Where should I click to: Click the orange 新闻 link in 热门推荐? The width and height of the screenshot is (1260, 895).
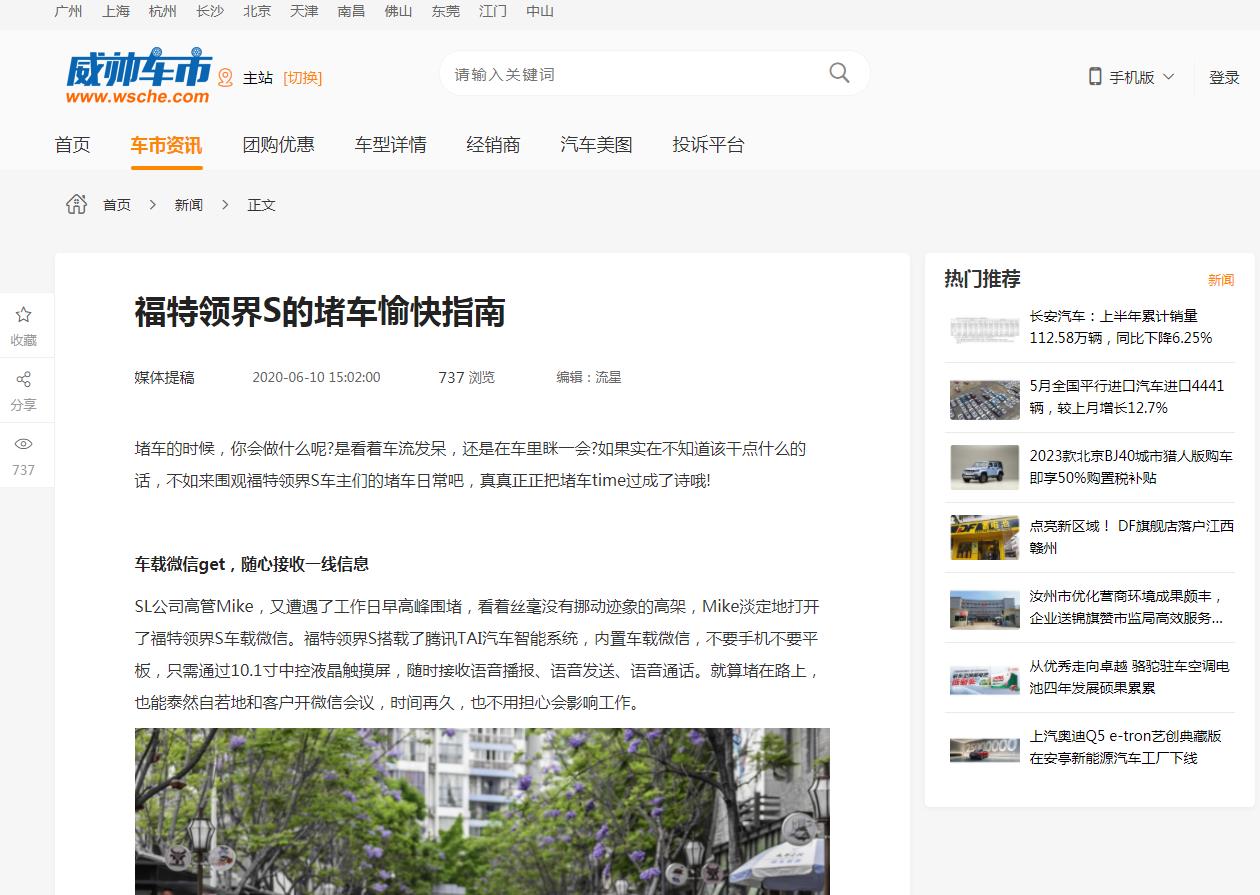tap(1221, 280)
